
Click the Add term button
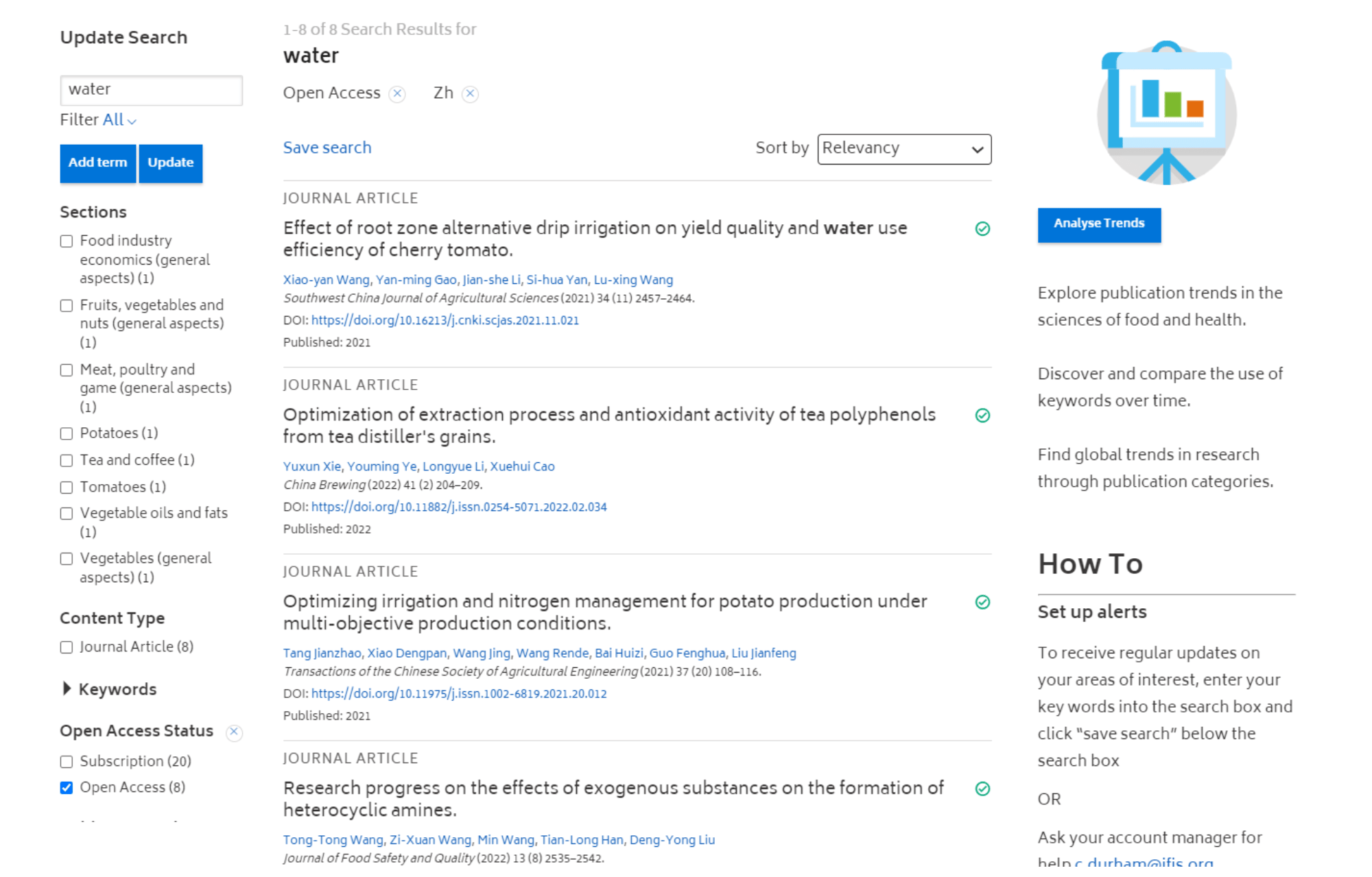click(97, 163)
